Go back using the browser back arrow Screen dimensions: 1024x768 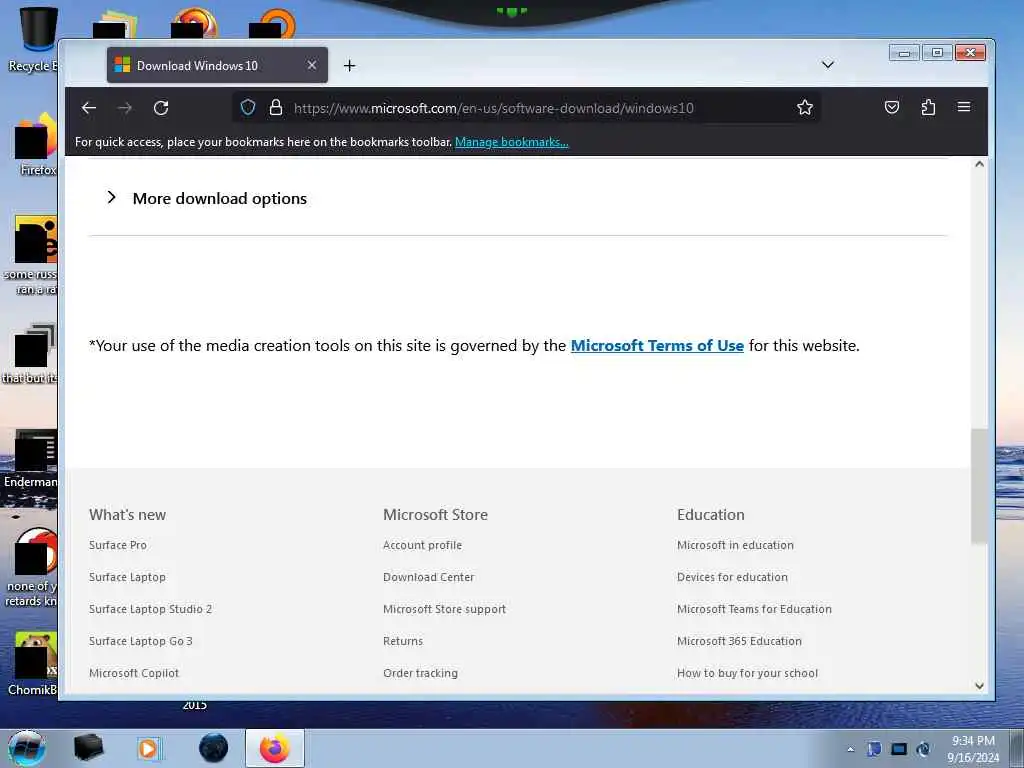[89, 108]
